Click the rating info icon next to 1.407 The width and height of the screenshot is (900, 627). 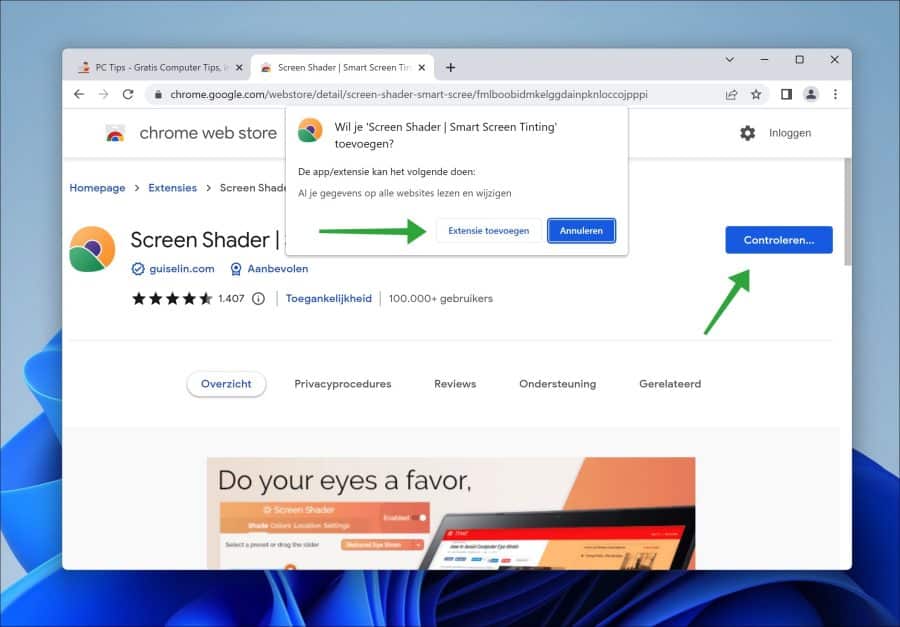pyautogui.click(x=258, y=299)
